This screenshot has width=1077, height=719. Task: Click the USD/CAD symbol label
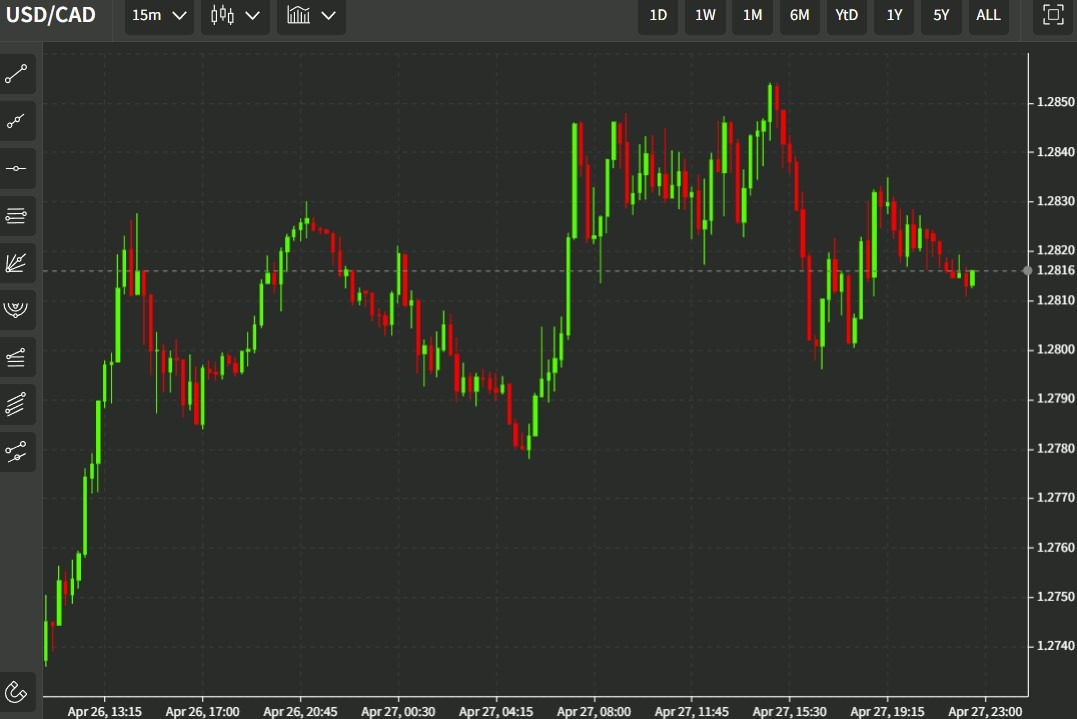click(51, 15)
